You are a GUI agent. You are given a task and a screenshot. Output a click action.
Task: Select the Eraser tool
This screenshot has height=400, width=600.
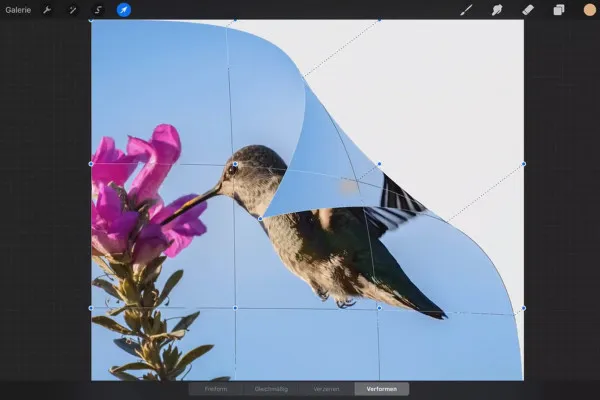pyautogui.click(x=528, y=10)
